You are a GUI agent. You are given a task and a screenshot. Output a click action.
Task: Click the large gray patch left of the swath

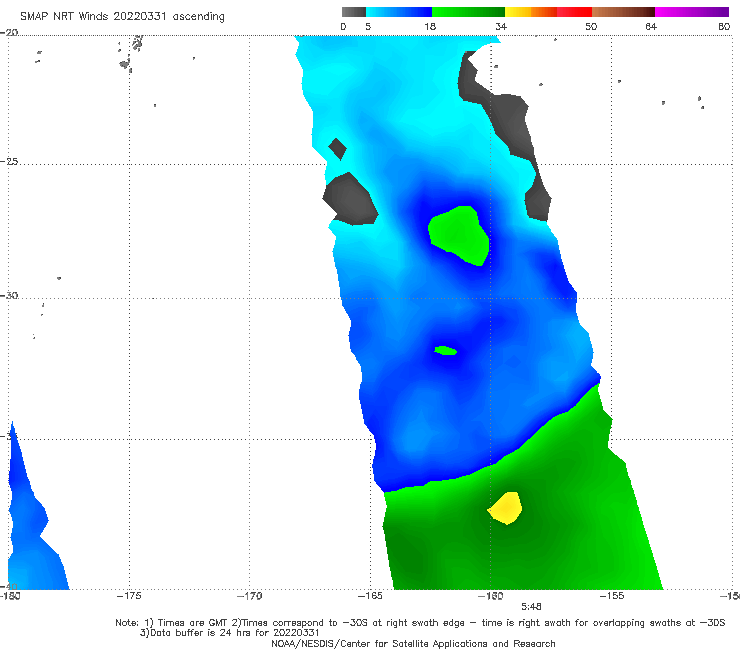click(350, 199)
